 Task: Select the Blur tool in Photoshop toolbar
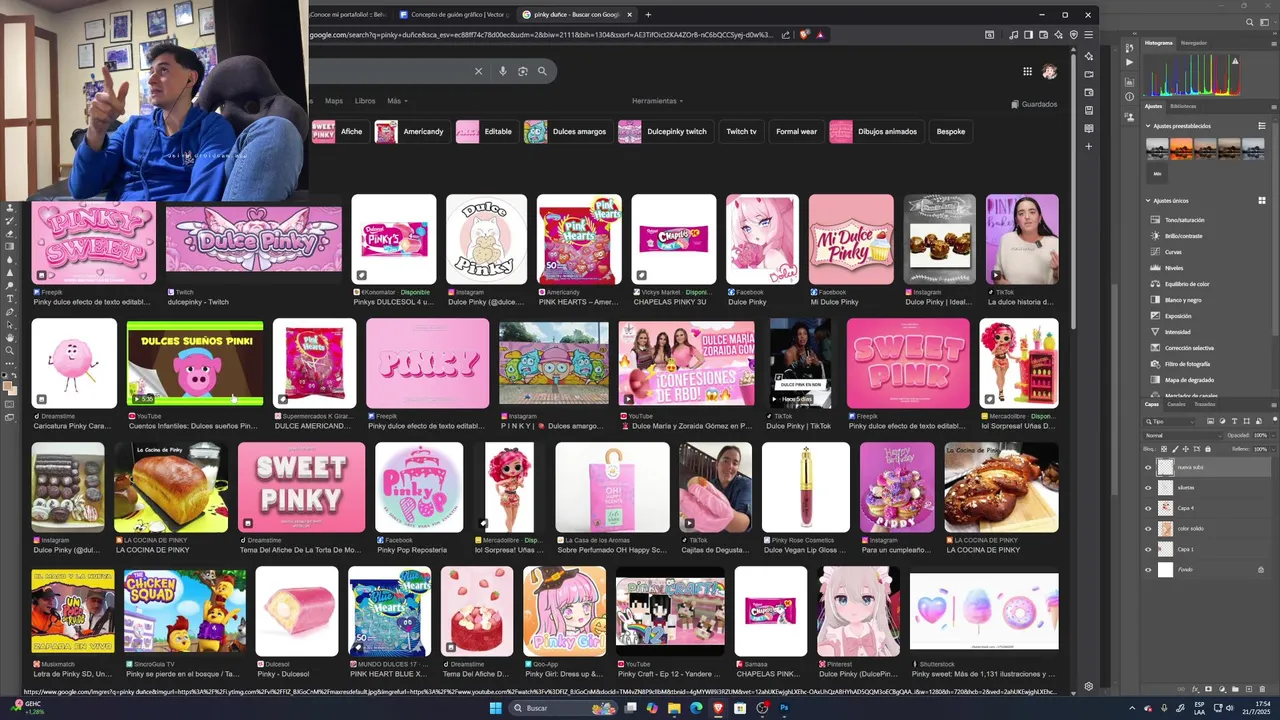pos(10,260)
